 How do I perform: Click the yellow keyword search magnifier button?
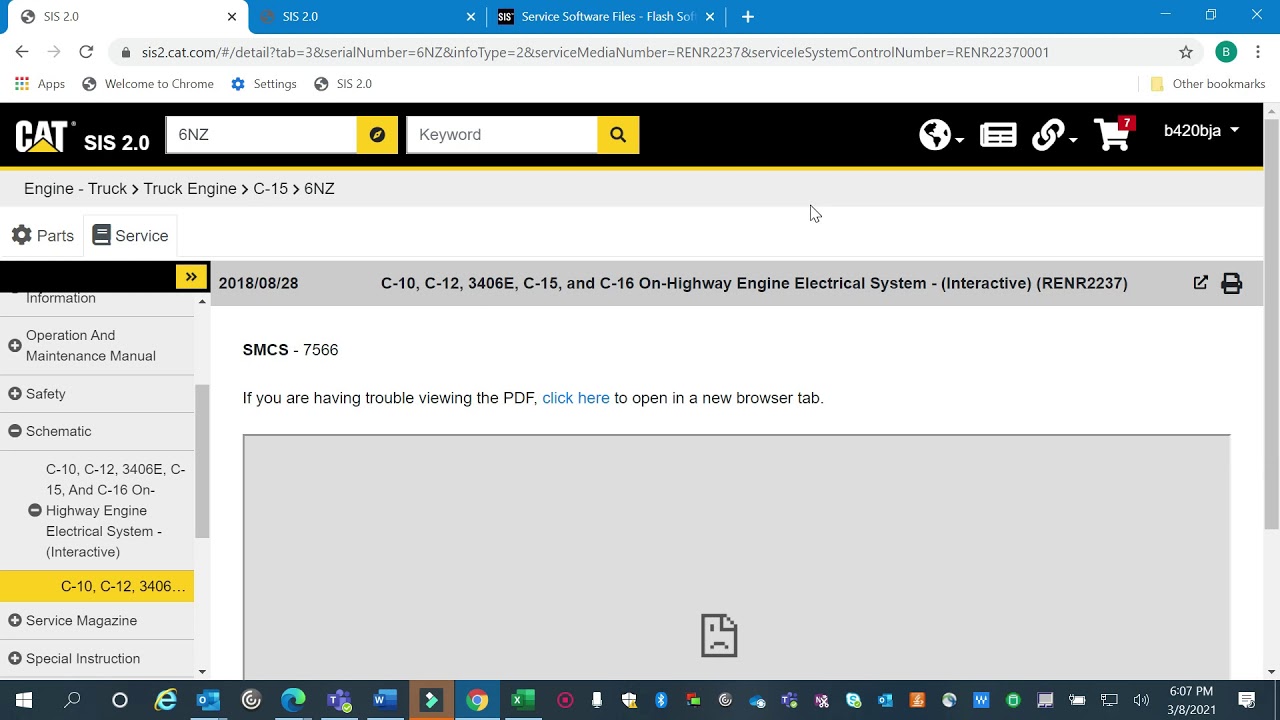[x=618, y=135]
